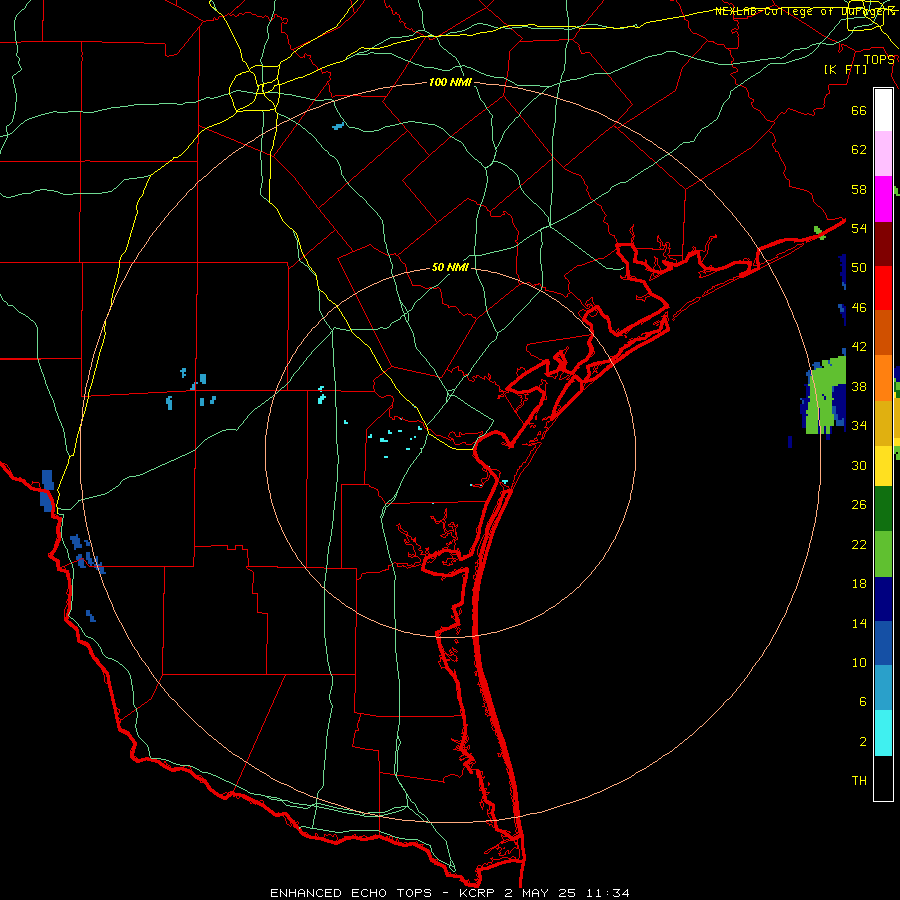The width and height of the screenshot is (900, 900).
Task: Click the "2 MAY 25 11:34" timestamp
Action: pos(568,893)
